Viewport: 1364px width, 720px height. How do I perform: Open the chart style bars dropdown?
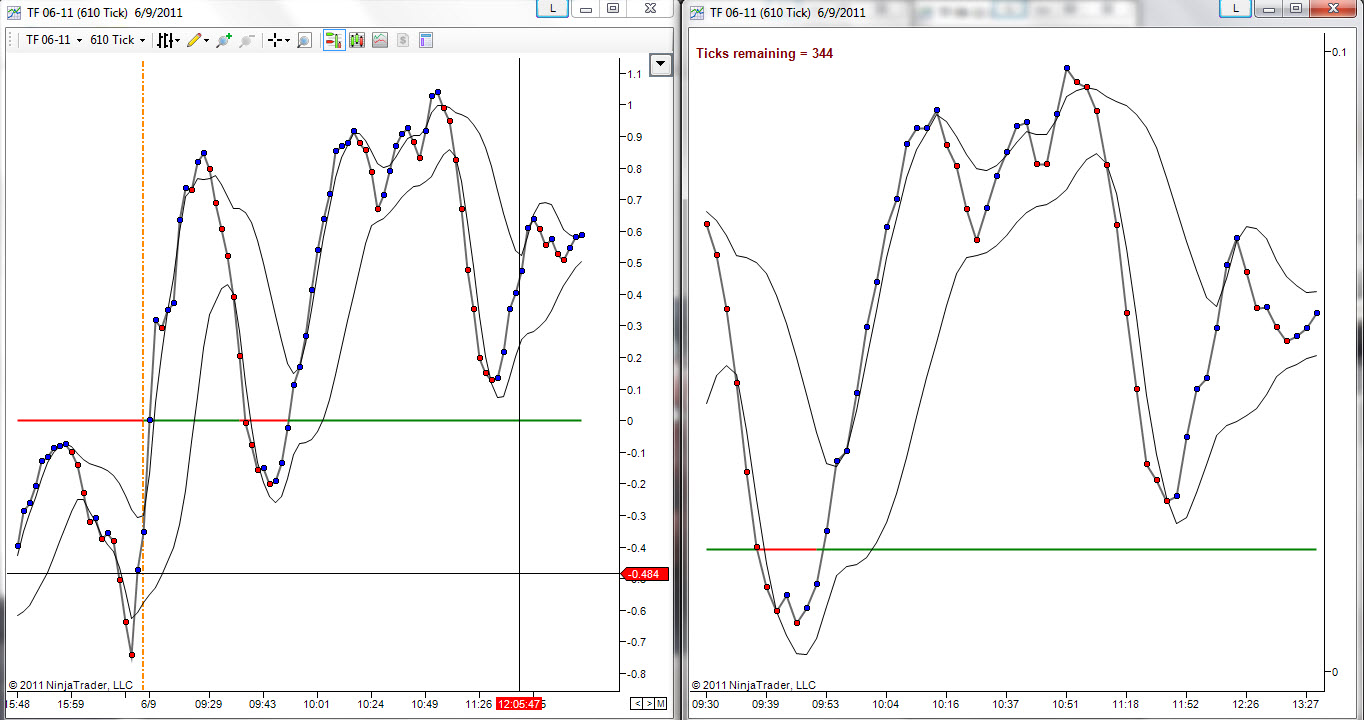tap(168, 40)
